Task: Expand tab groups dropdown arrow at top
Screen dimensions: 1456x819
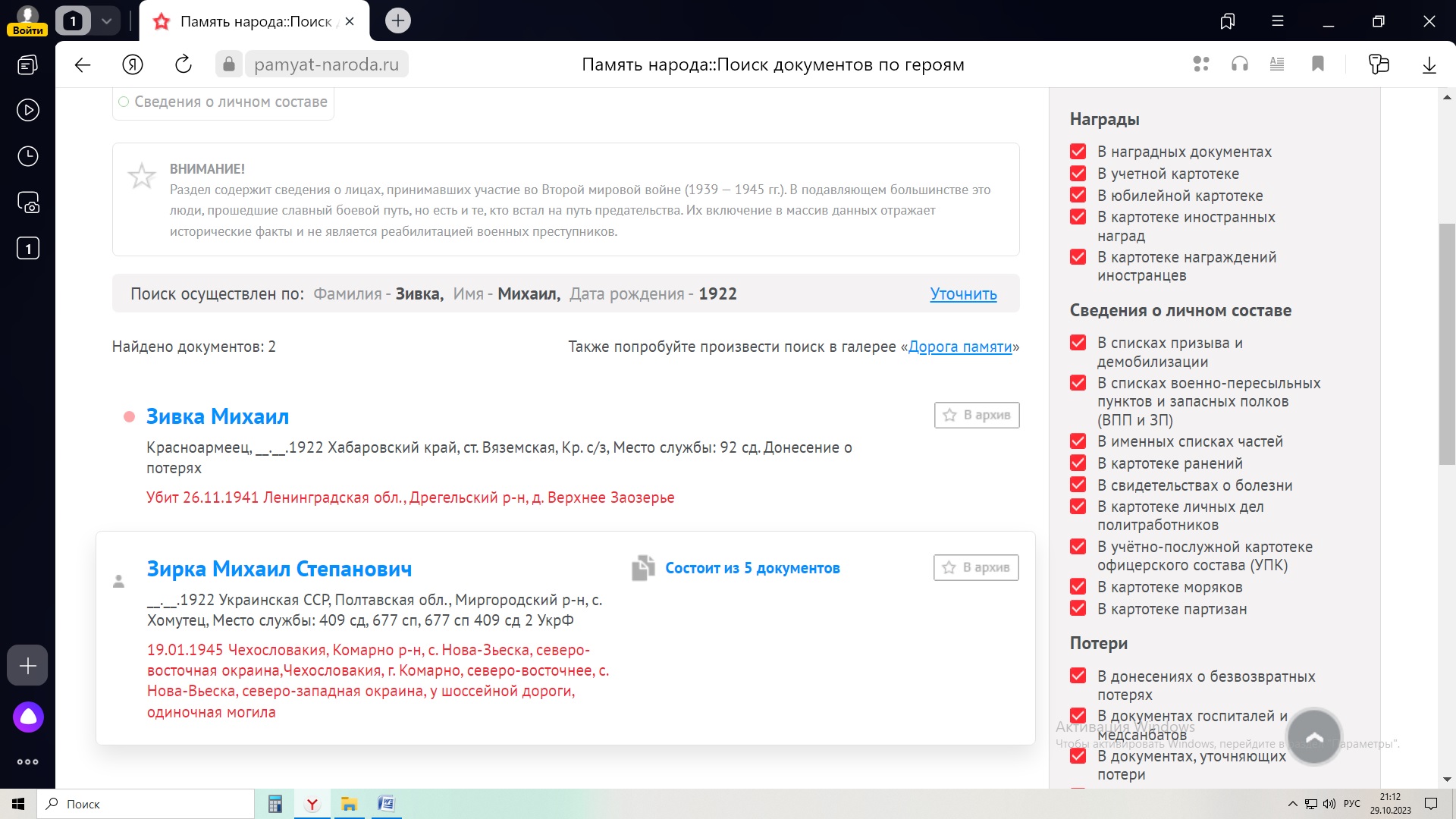Action: (x=107, y=21)
